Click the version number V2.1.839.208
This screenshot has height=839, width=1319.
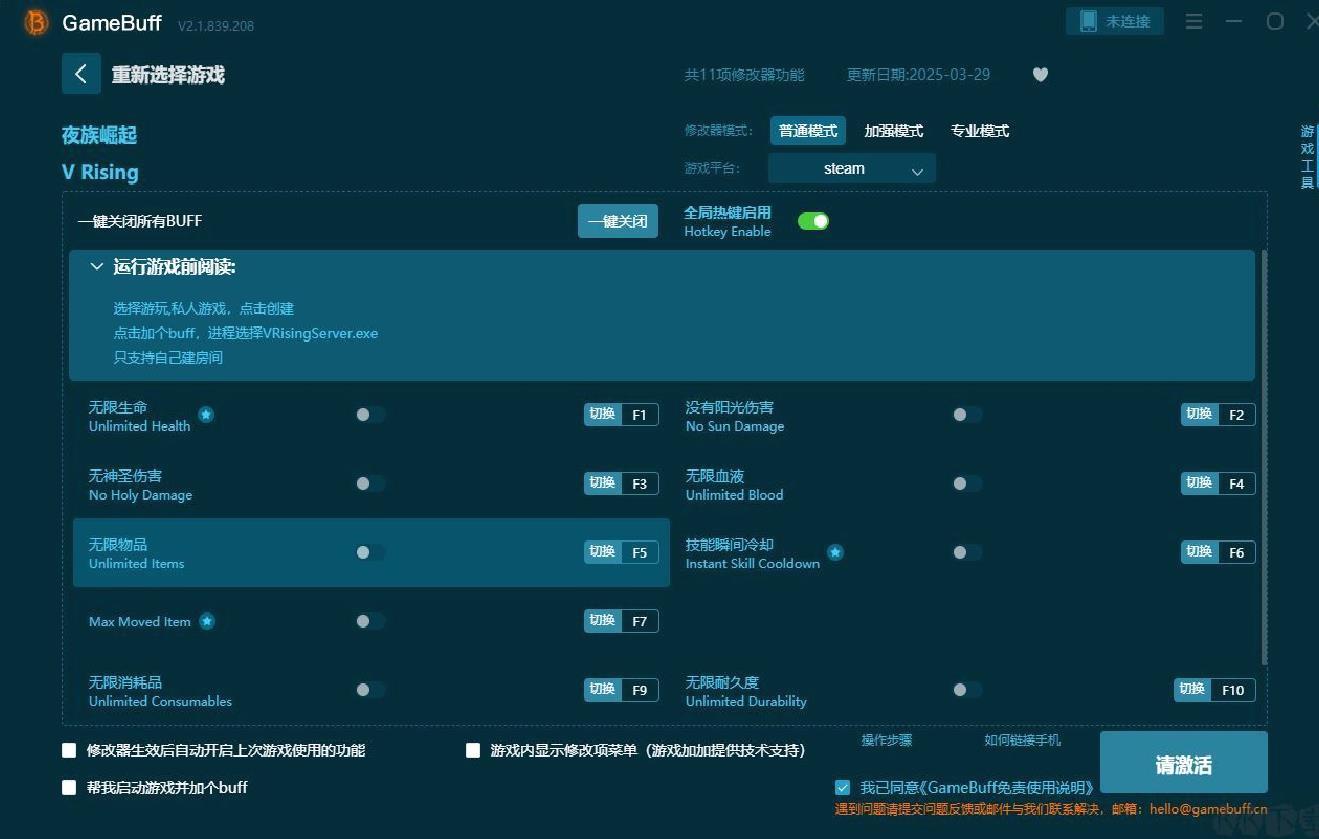(216, 26)
